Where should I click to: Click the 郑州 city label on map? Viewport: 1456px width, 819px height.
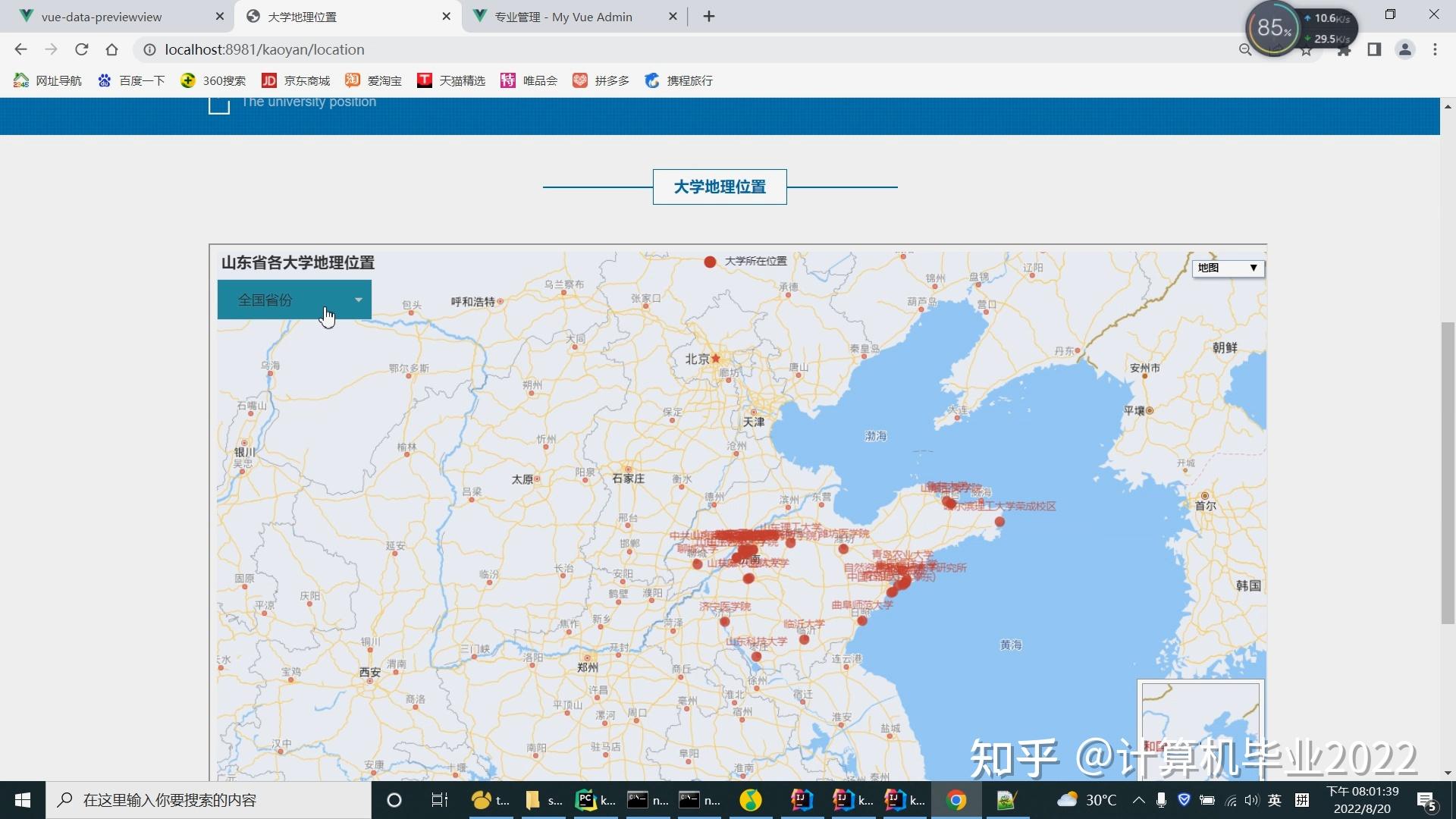point(588,667)
